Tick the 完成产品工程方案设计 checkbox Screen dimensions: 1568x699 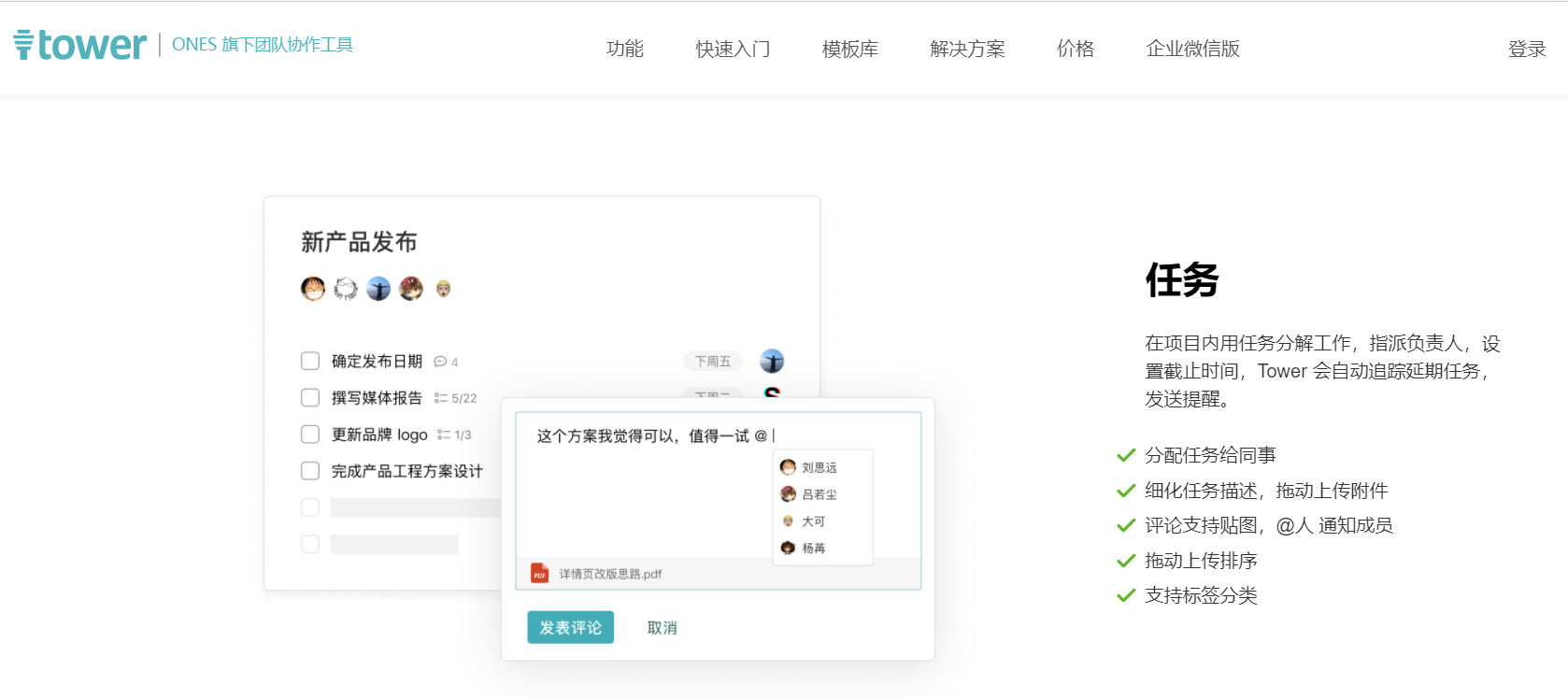[x=310, y=470]
